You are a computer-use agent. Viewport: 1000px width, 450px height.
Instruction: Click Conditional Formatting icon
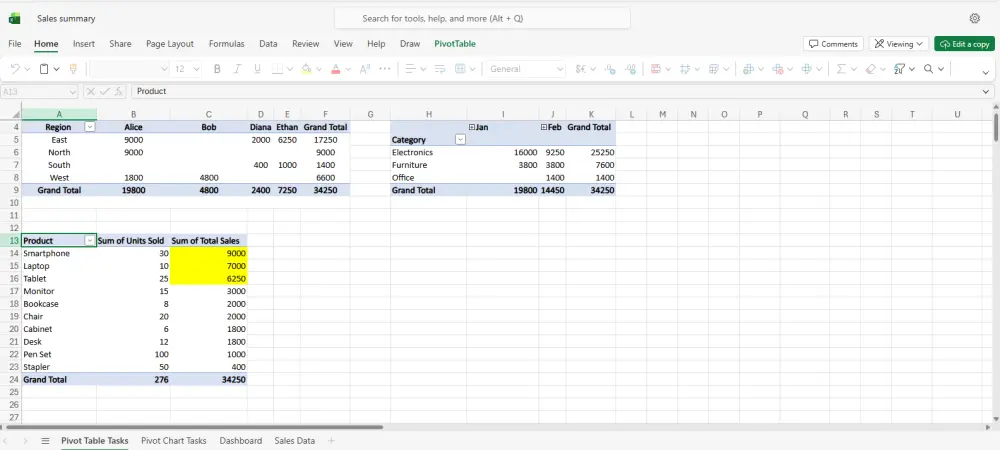pyautogui.click(x=656, y=69)
